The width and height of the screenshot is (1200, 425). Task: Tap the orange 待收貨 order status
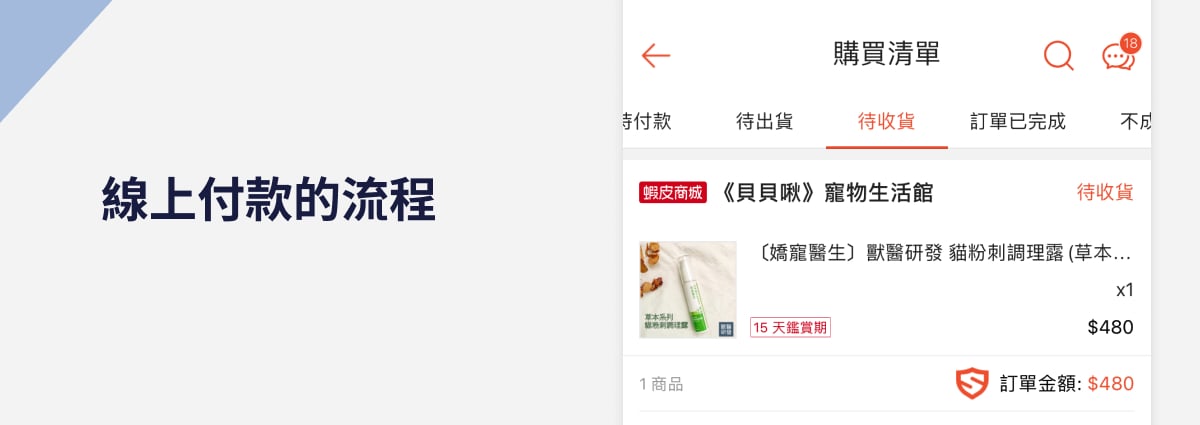tap(1105, 192)
